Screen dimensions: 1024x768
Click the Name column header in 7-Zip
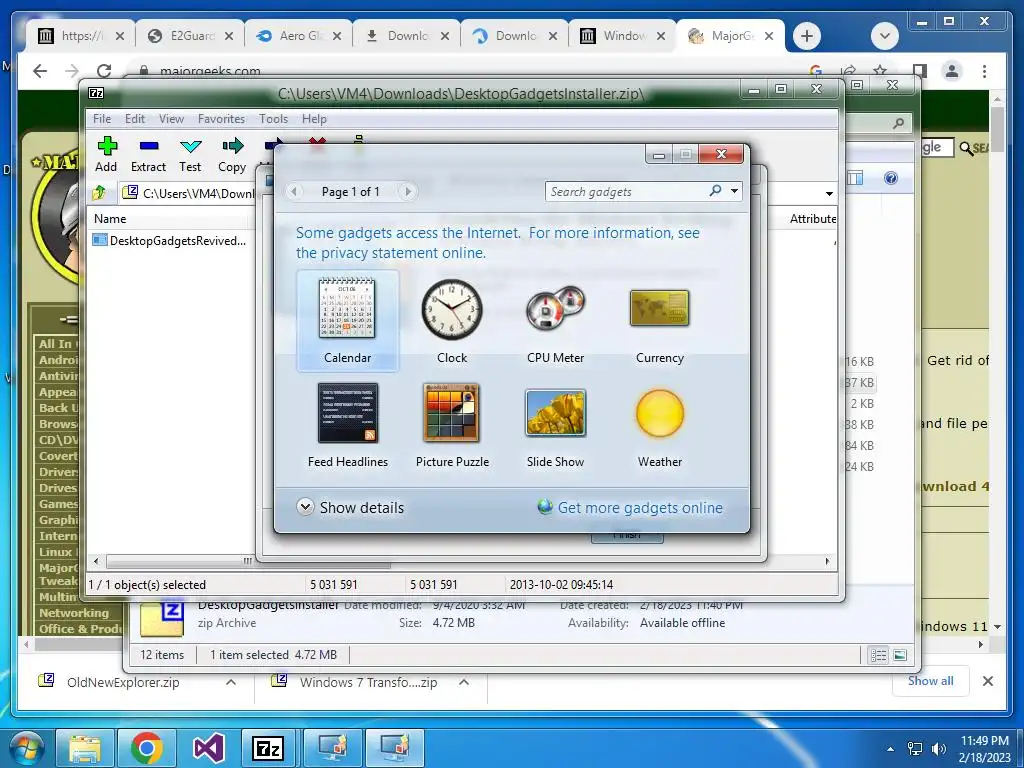click(110, 219)
